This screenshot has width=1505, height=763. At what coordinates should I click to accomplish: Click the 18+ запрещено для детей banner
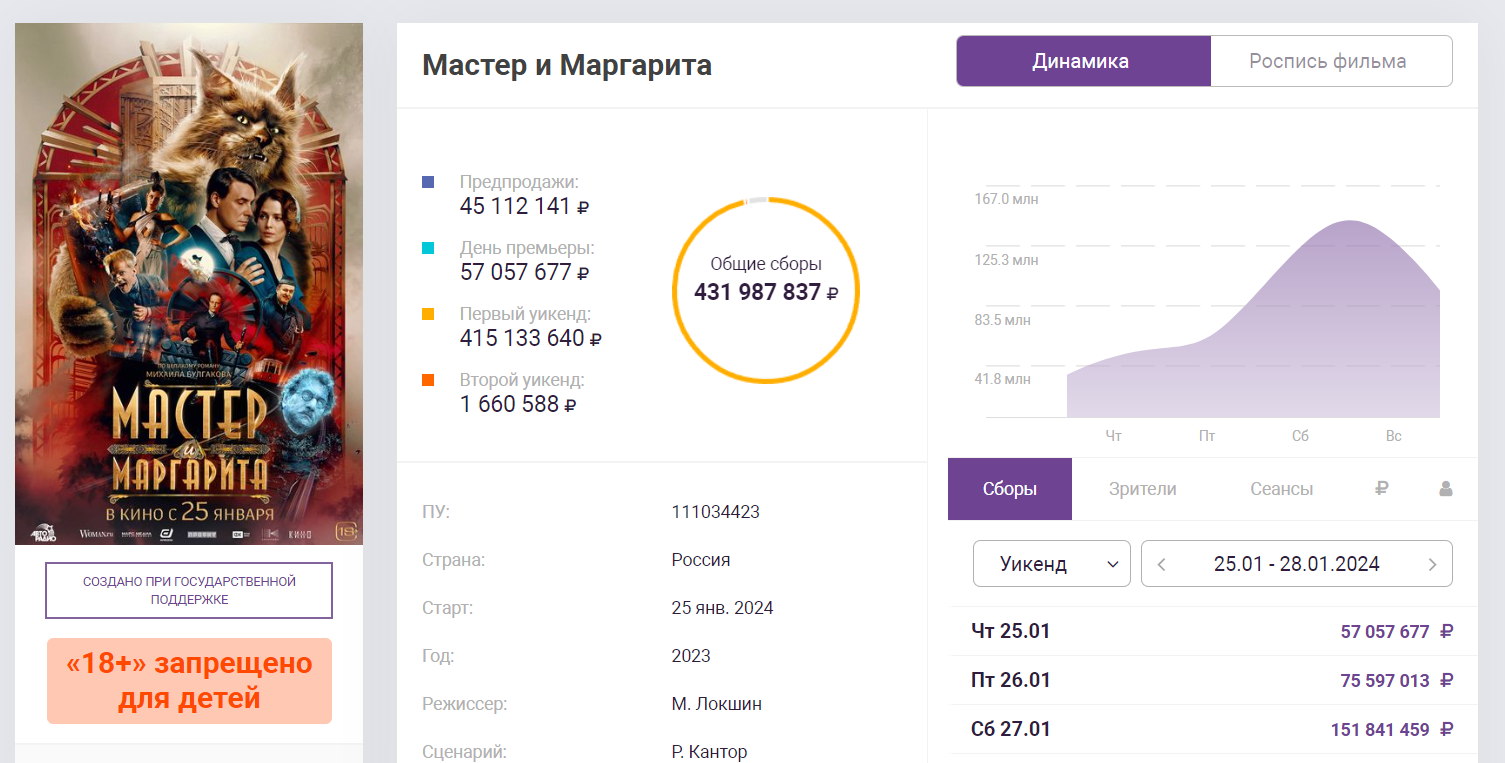click(189, 681)
